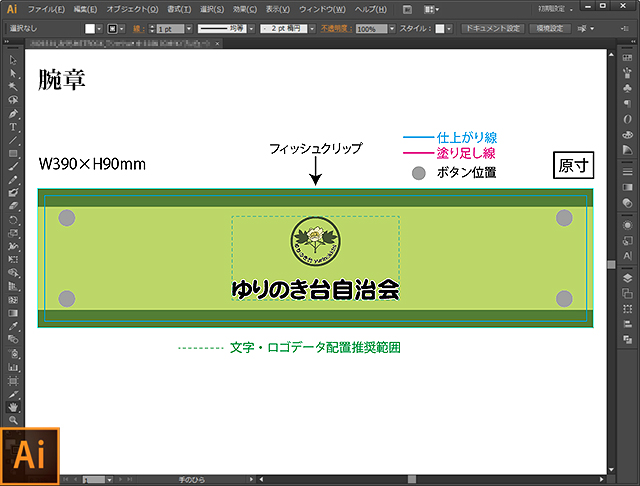Select the Scale tool
Viewport: 640px width, 486px height.
13,233
